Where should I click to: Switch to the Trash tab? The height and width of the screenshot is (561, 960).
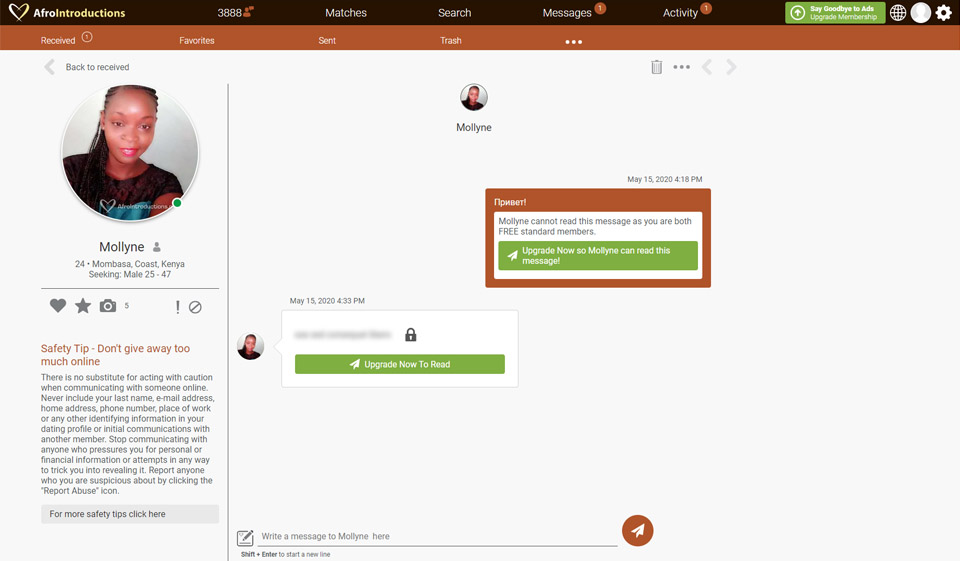[451, 41]
